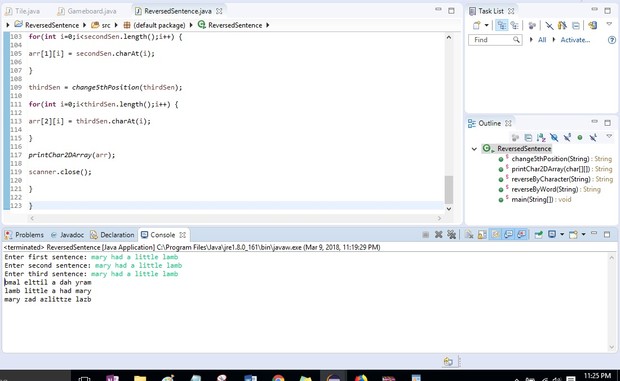Click the New Task icon in Task List
The image size is (620, 381).
[x=477, y=25]
